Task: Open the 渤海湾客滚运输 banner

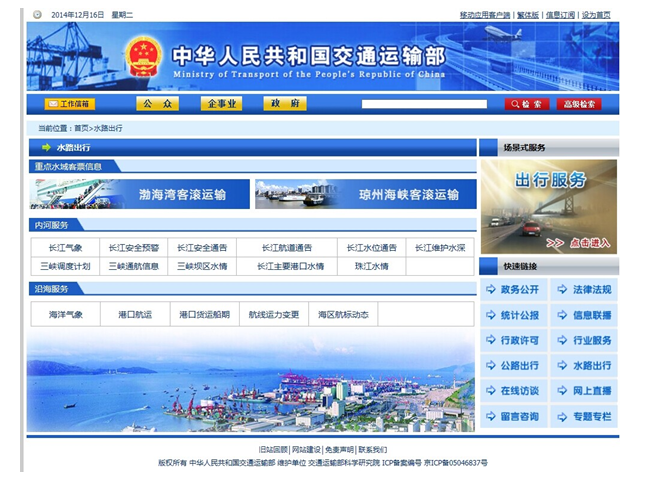Action: [x=139, y=194]
